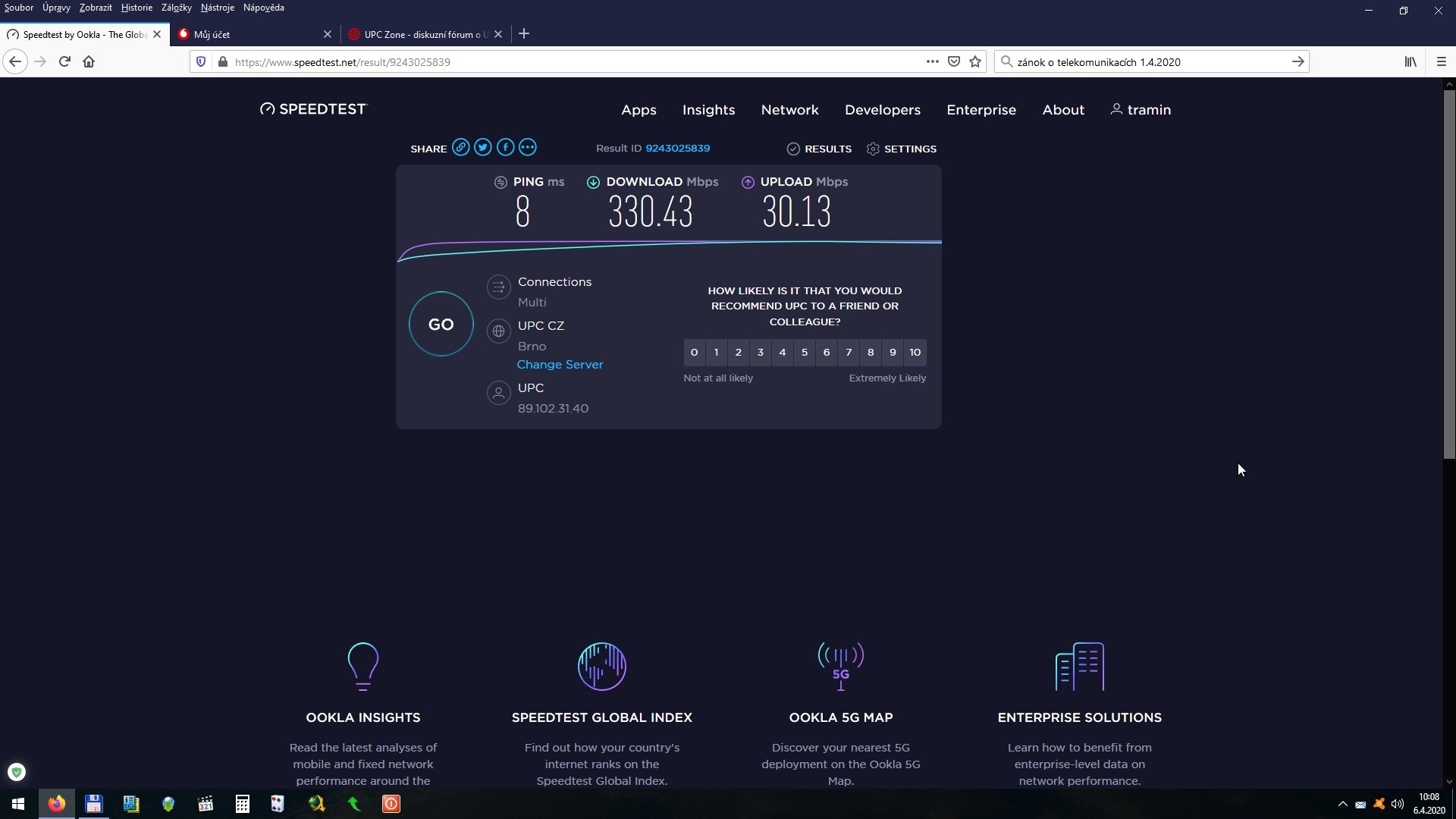Screen dimensions: 1456x819
Task: Rate recommendation score 6
Action: tap(827, 352)
